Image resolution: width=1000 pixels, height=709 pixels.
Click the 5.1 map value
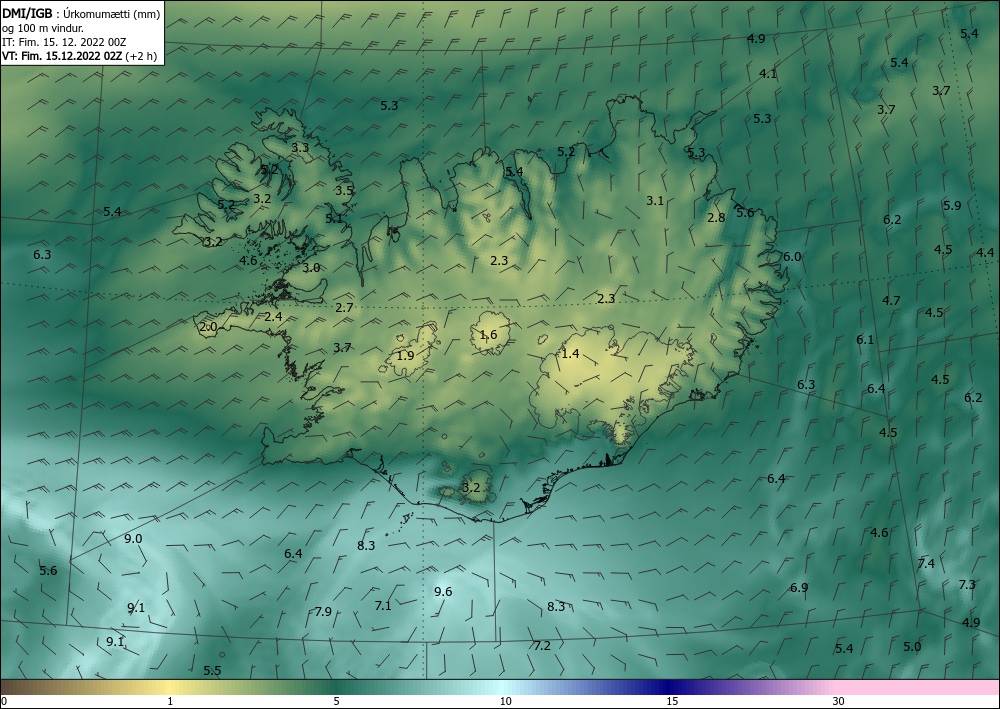pos(334,218)
